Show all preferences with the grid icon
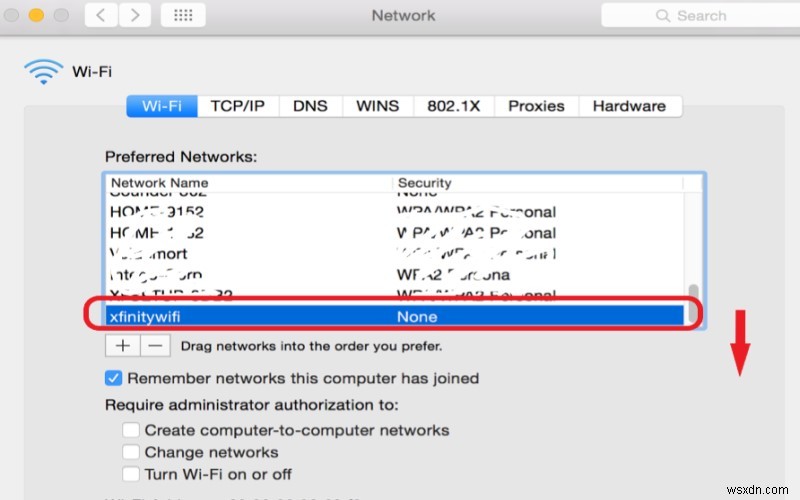The width and height of the screenshot is (800, 500). (x=183, y=15)
